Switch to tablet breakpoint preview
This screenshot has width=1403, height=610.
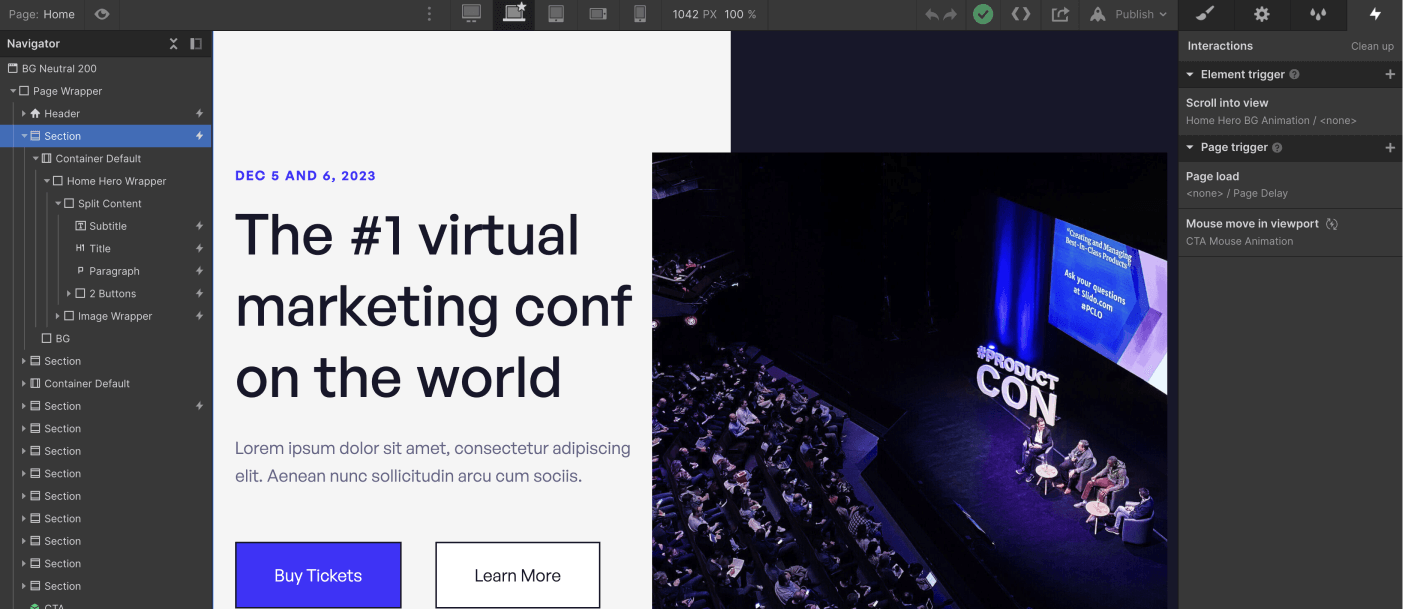point(556,15)
